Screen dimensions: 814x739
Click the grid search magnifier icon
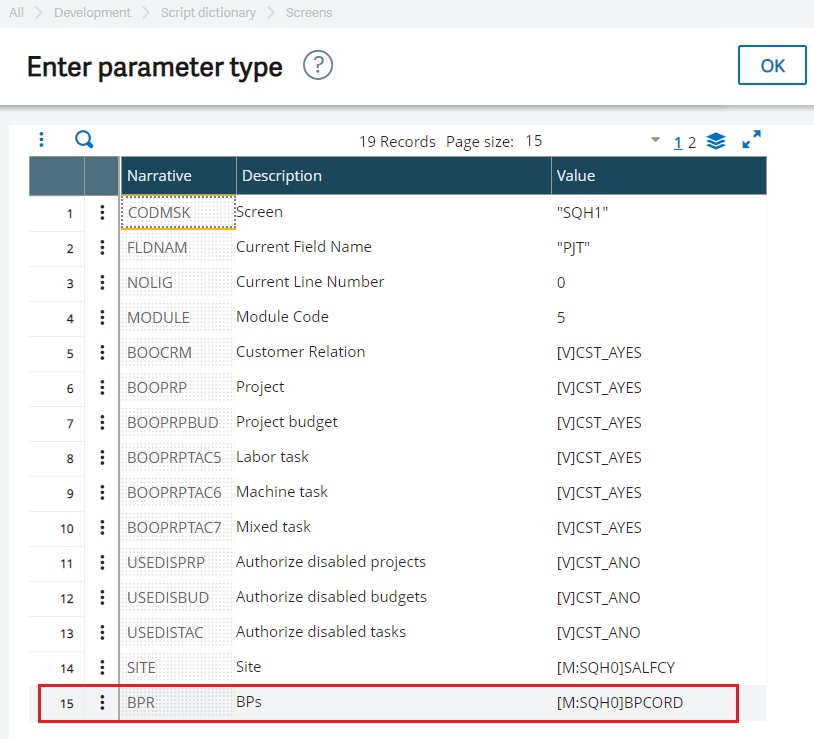[84, 140]
